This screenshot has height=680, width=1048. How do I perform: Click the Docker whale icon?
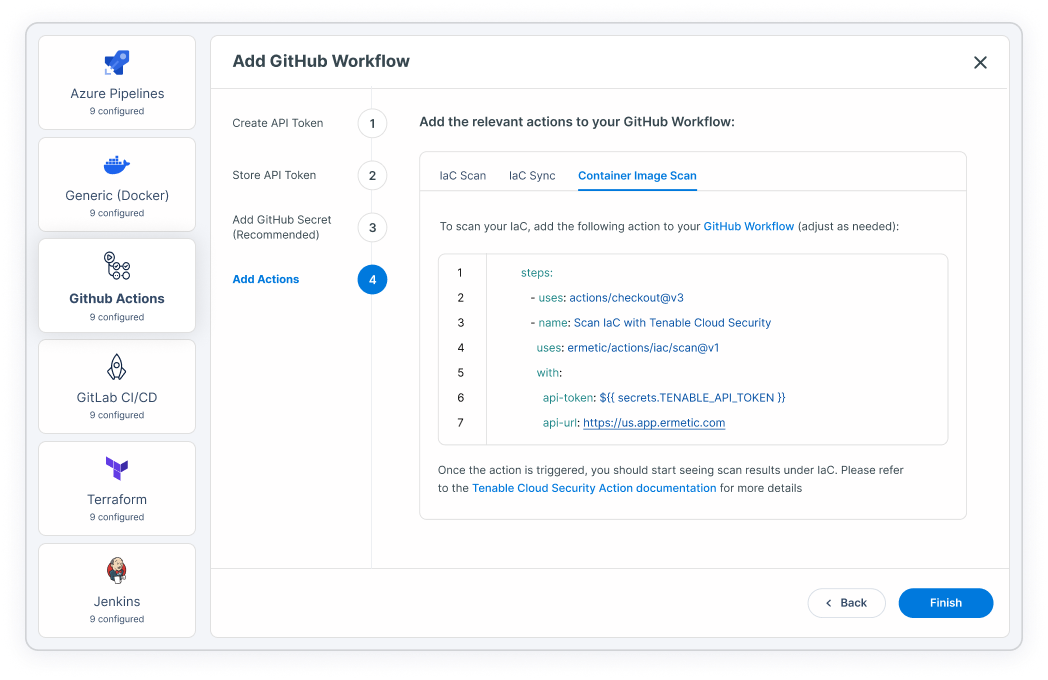(117, 164)
